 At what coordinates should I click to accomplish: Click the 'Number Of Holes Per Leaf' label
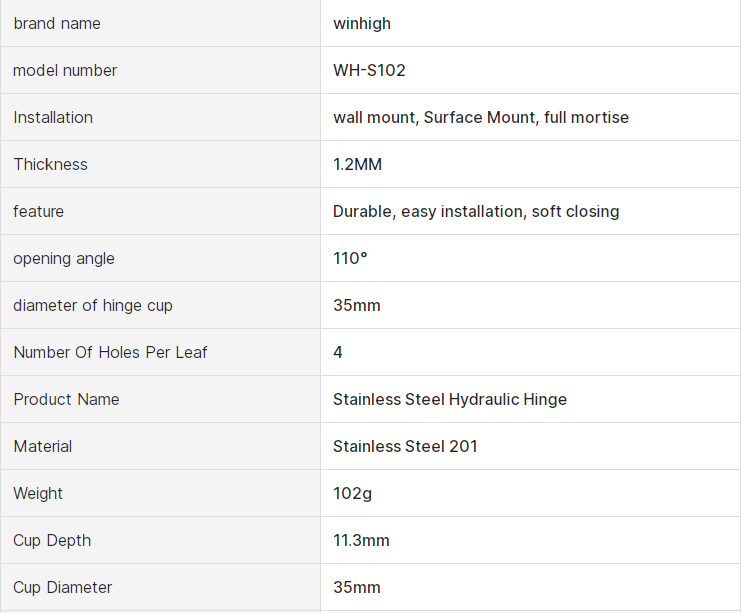110,352
